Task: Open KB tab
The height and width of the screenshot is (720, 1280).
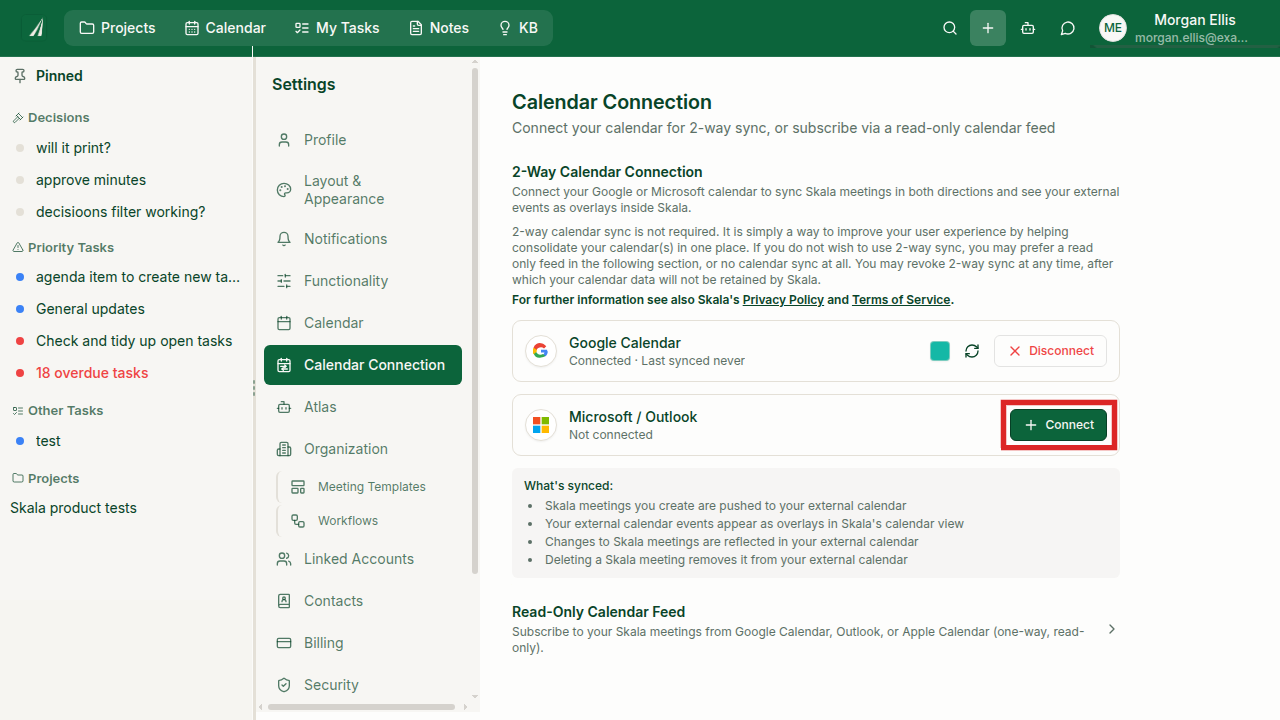Action: point(518,28)
